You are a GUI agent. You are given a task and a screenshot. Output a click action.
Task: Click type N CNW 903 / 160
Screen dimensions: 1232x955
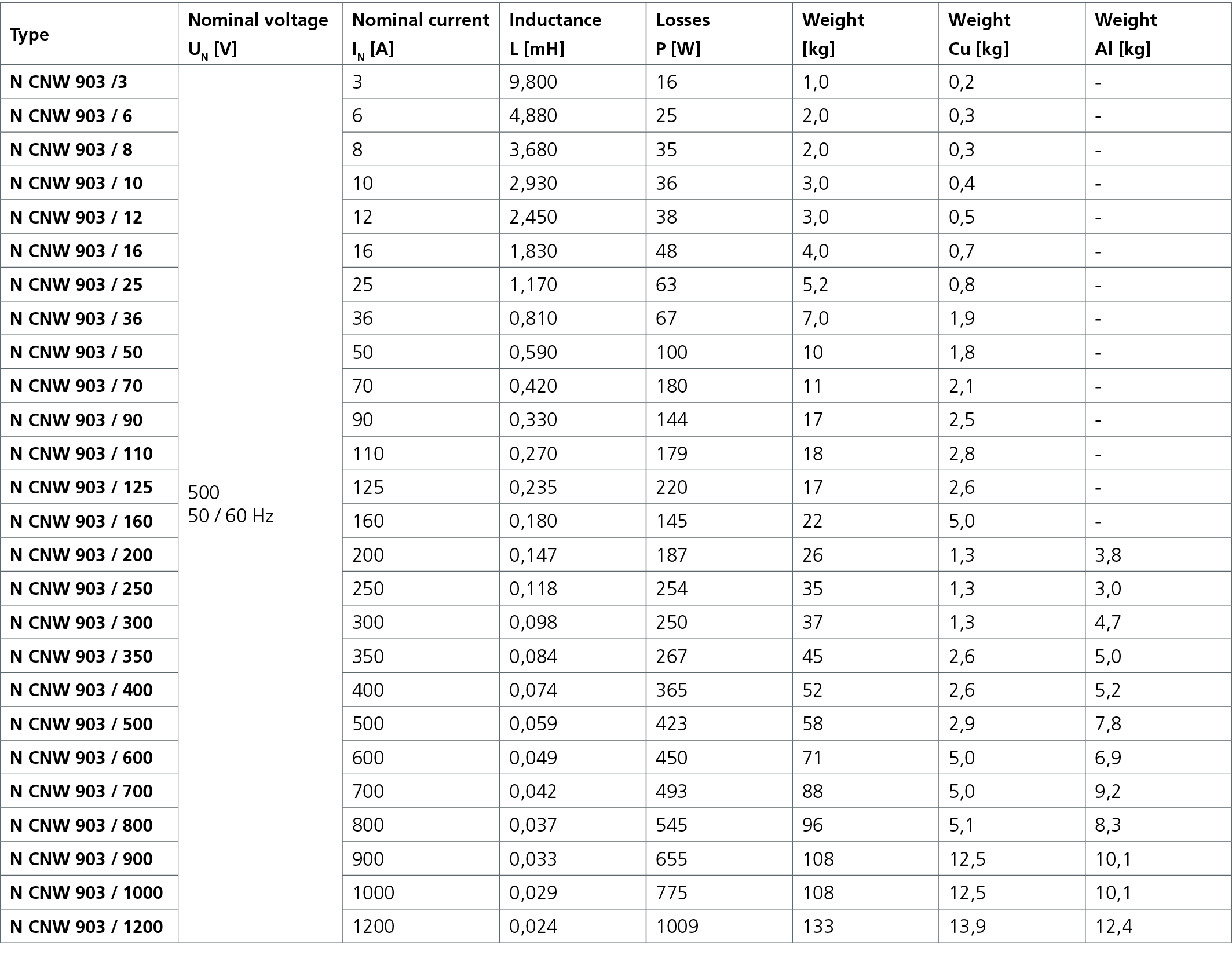[x=81, y=521]
